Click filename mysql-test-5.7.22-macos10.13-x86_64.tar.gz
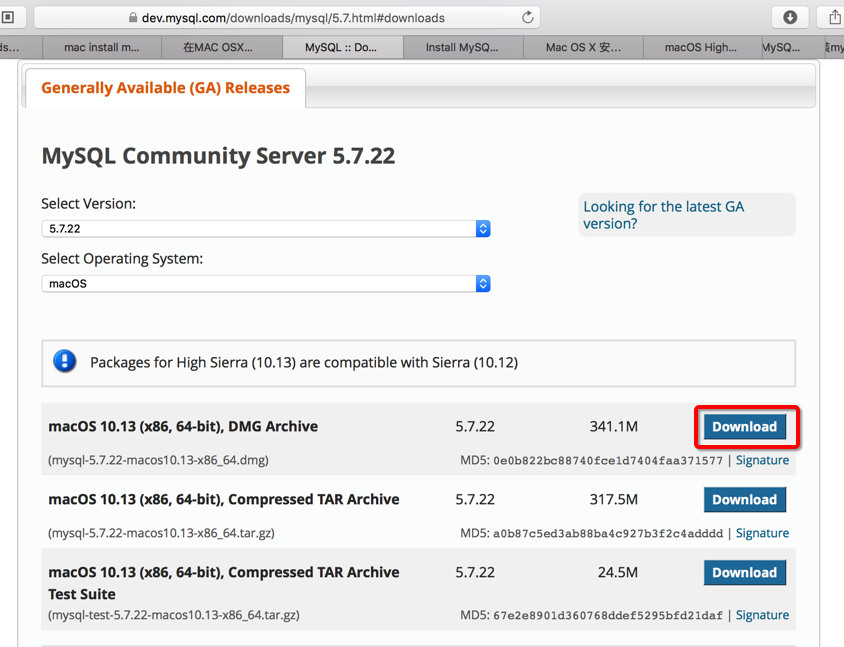Screen dimensions: 844x647 174,615
